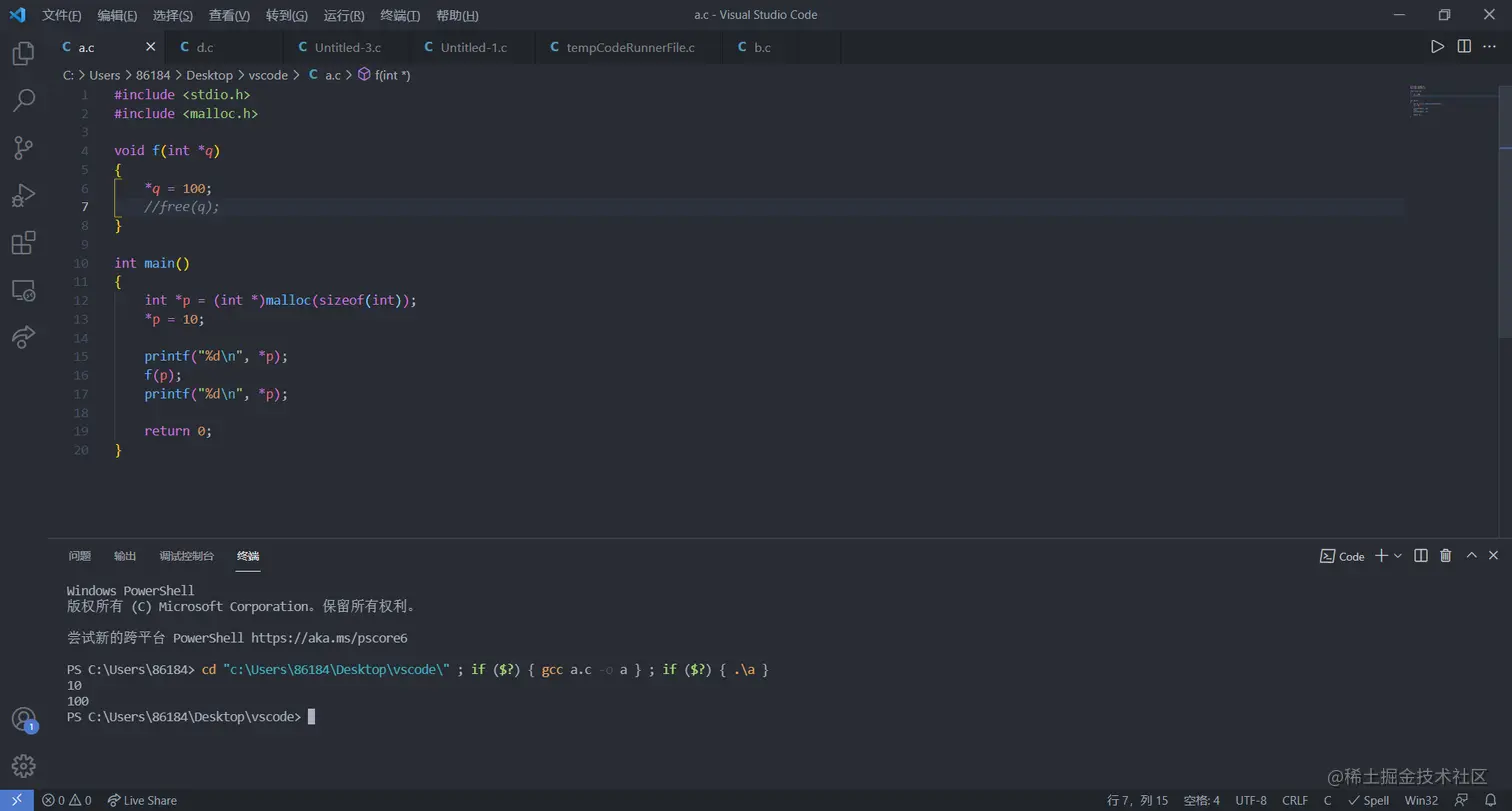Select language mode C in status bar
The image size is (1512, 811).
click(x=1327, y=800)
